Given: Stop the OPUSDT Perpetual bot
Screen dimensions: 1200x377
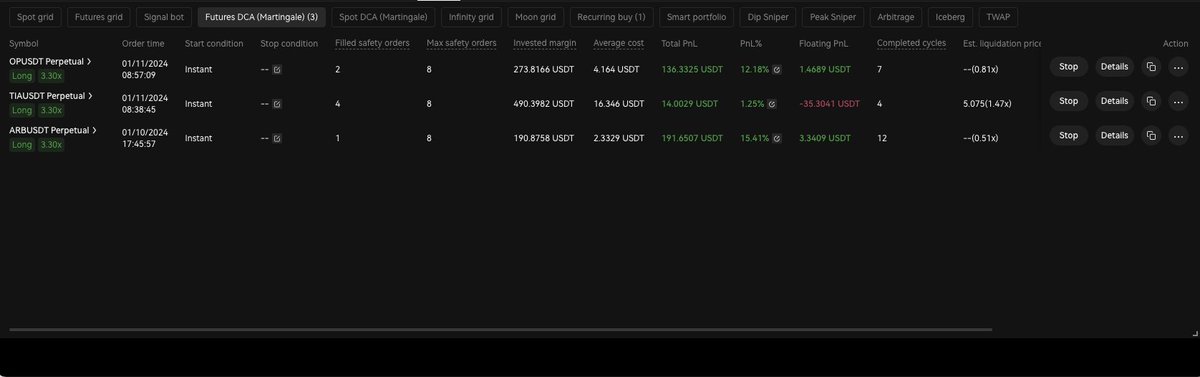Looking at the screenshot, I should (1068, 67).
